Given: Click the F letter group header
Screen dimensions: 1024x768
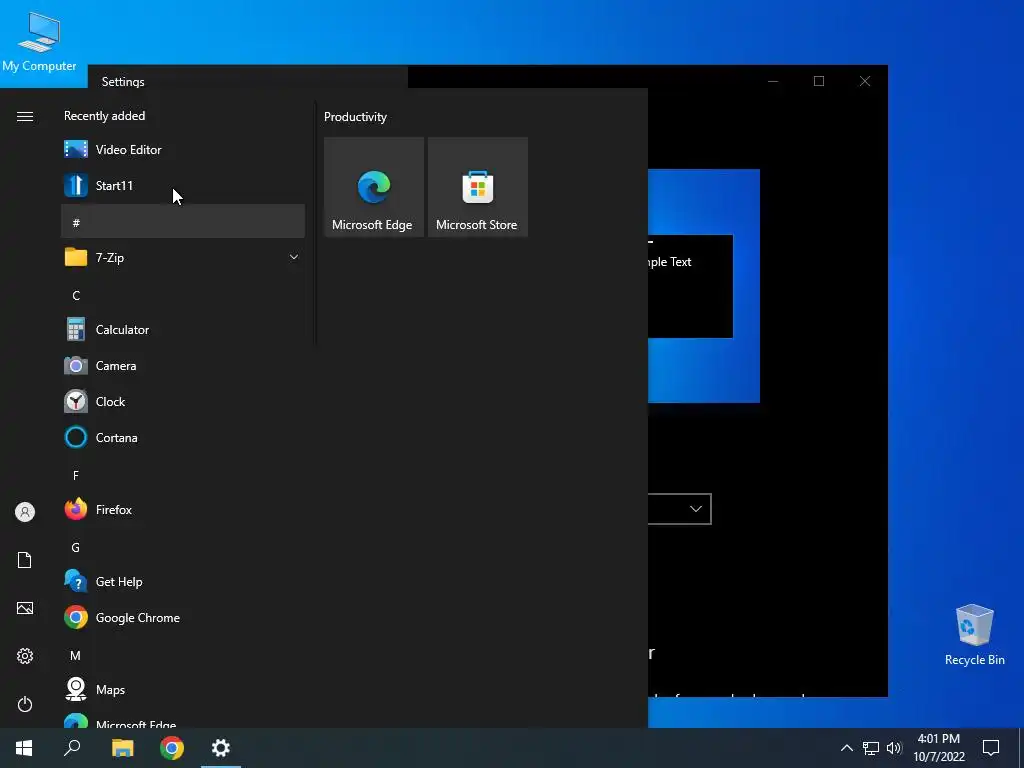Looking at the screenshot, I should click(183, 473).
